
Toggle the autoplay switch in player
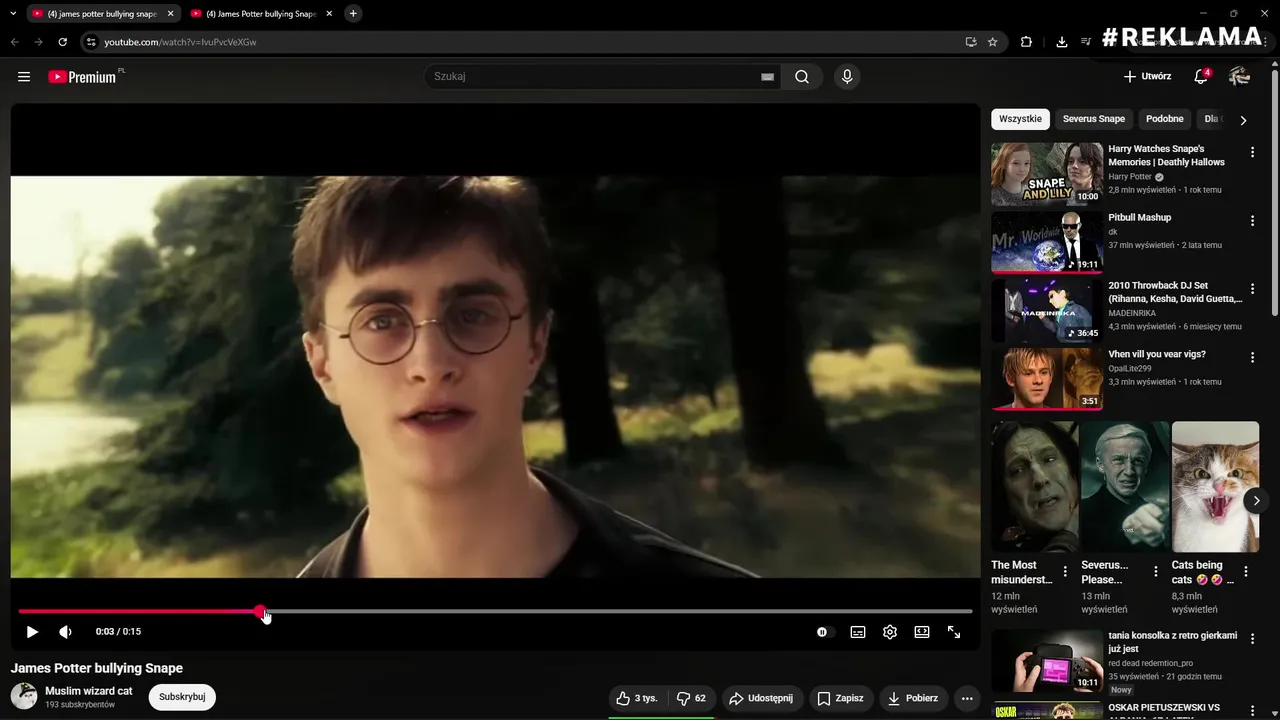coord(823,632)
